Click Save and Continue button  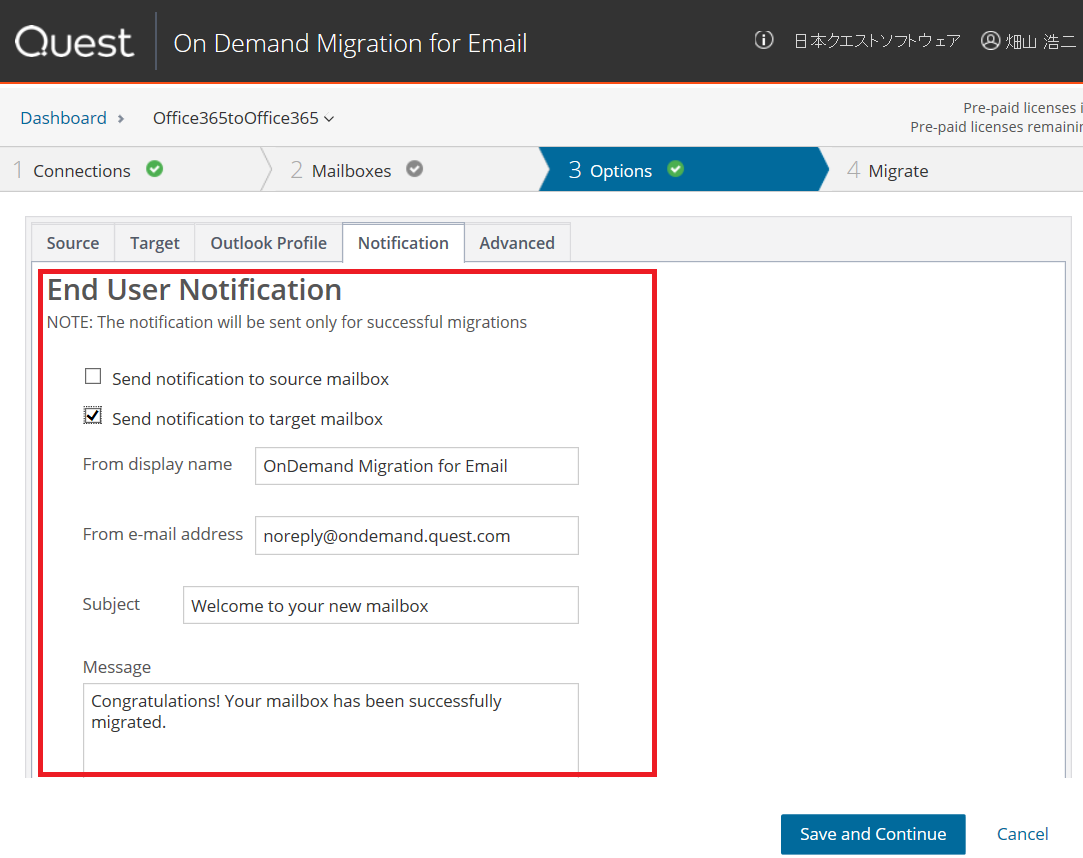point(873,834)
